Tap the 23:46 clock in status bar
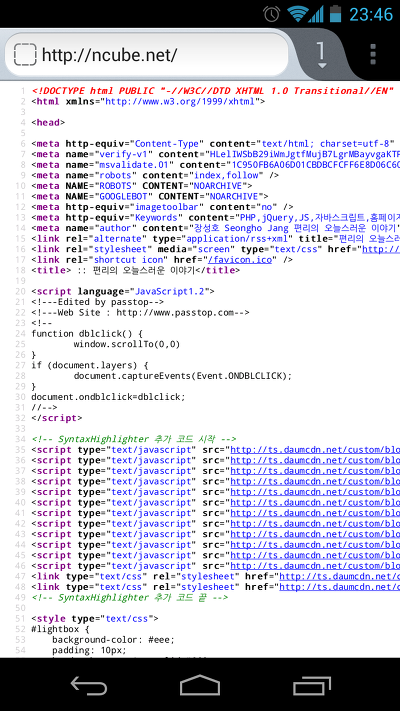 371,15
